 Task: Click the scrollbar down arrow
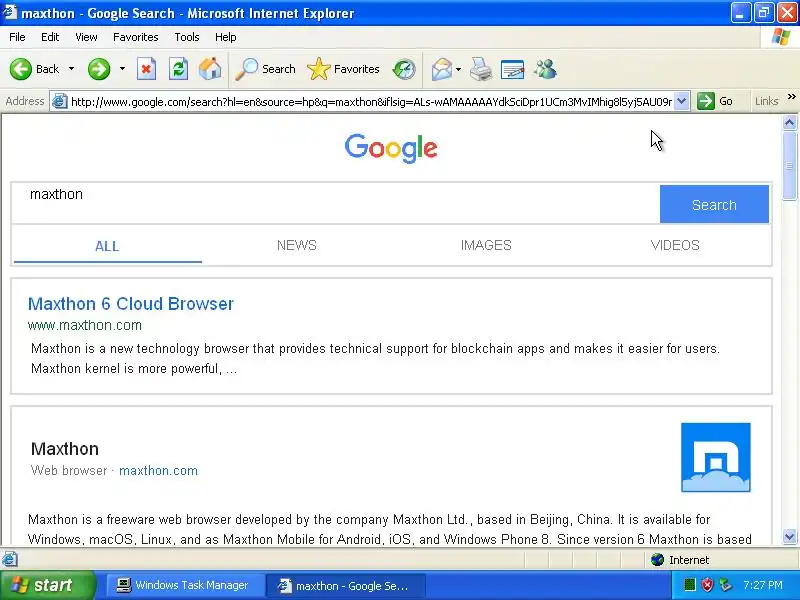click(x=789, y=537)
